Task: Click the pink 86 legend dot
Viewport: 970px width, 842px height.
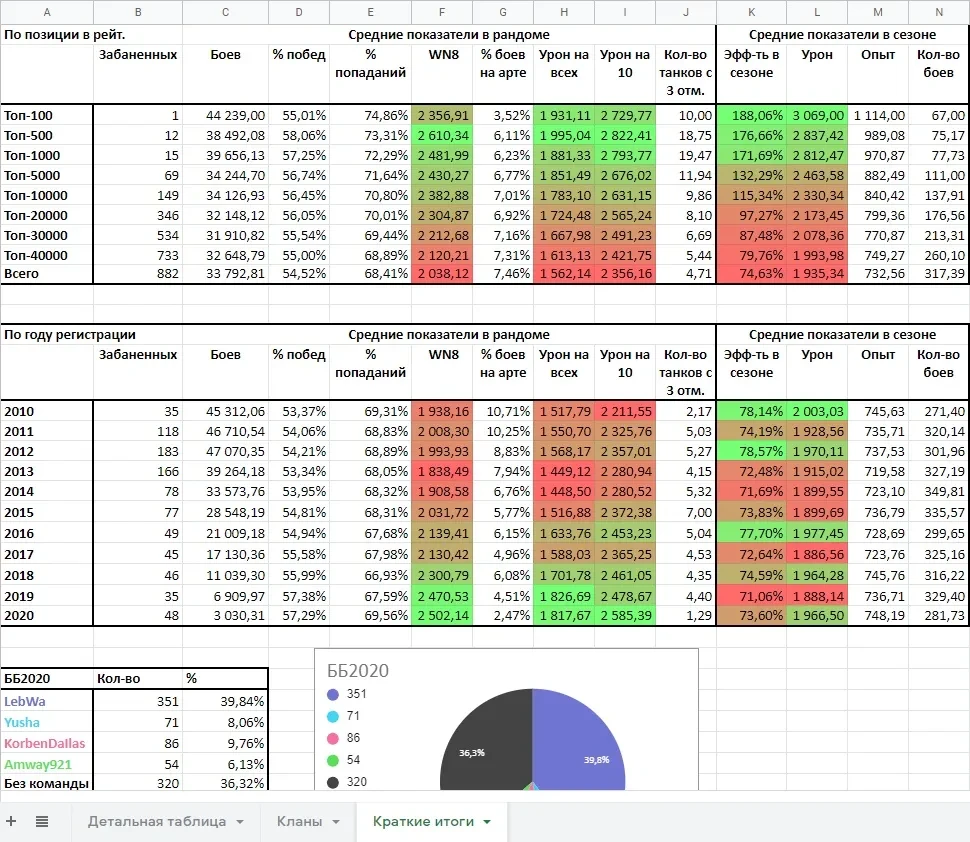Action: pyautogui.click(x=332, y=738)
